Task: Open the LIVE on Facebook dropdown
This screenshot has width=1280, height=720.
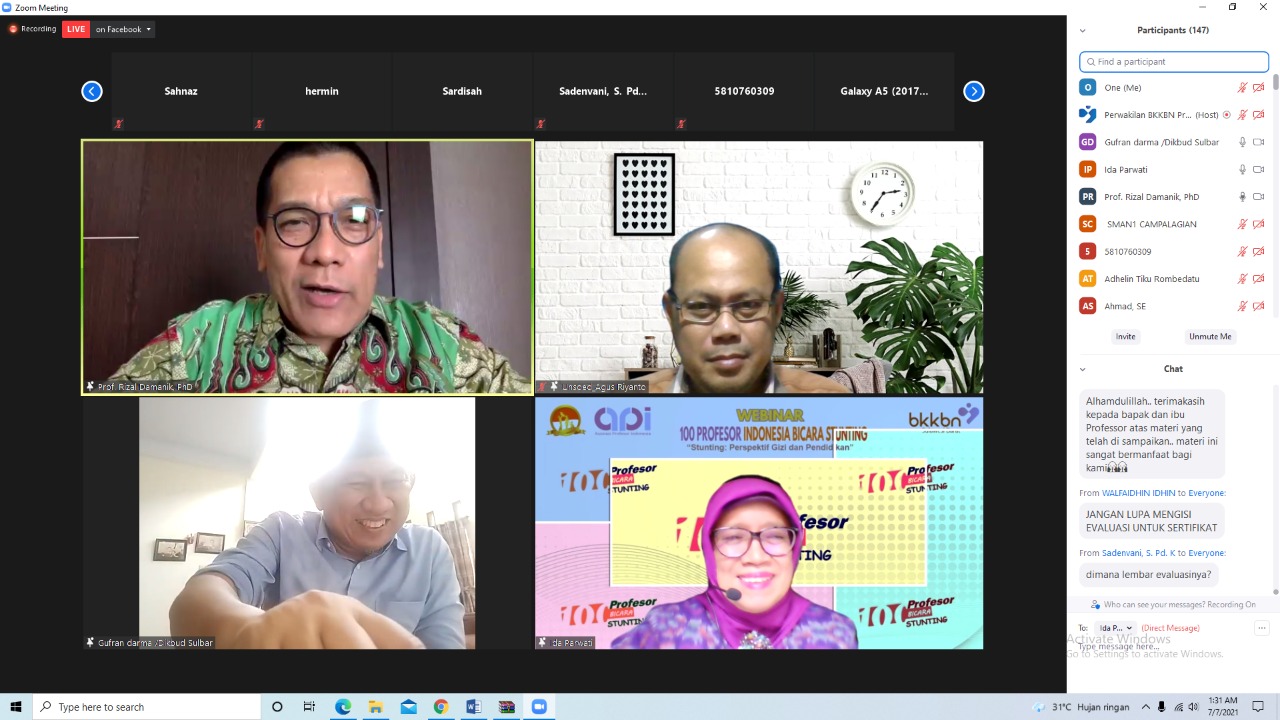Action: tap(123, 29)
